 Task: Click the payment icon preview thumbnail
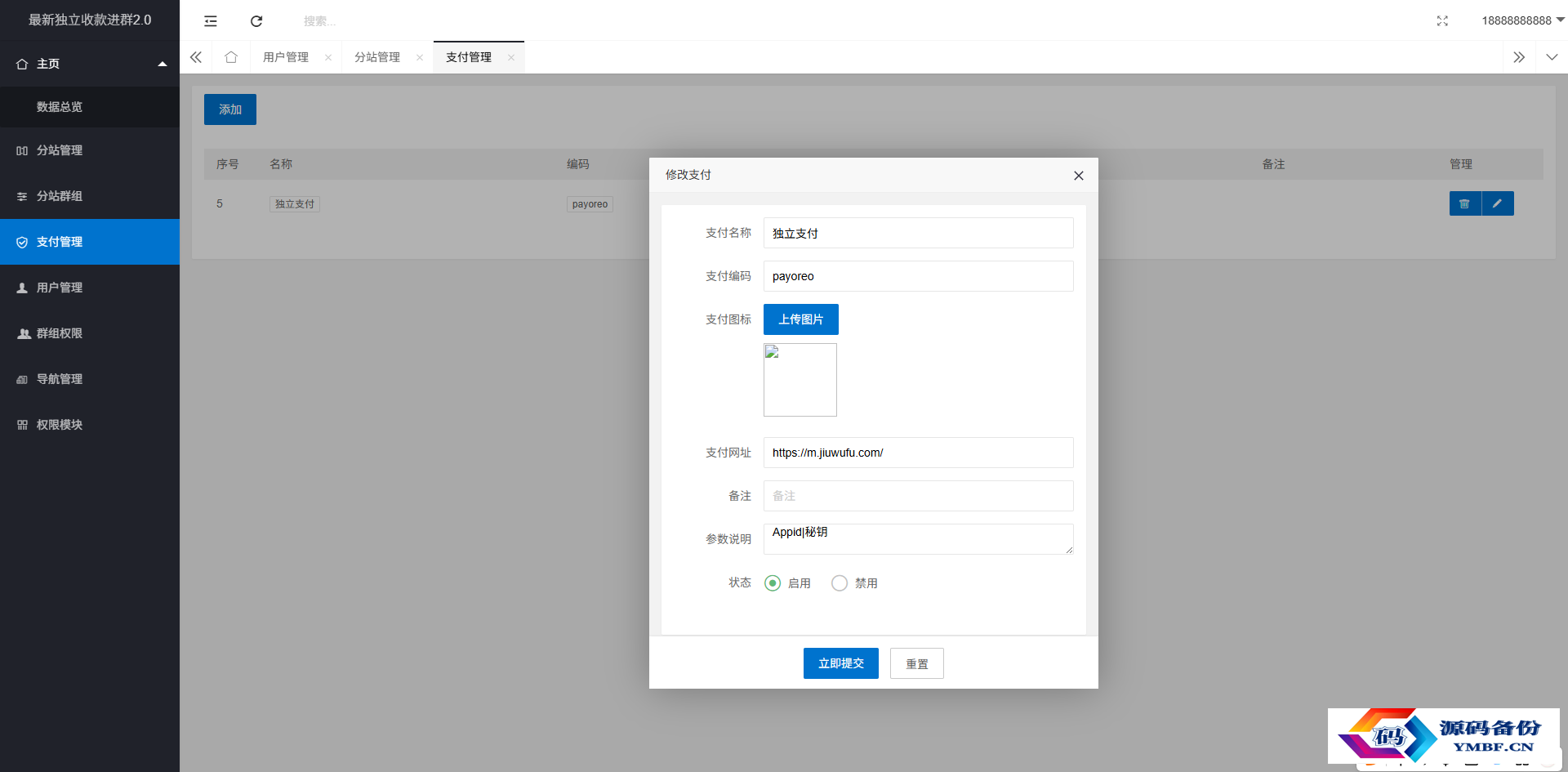pyautogui.click(x=800, y=380)
